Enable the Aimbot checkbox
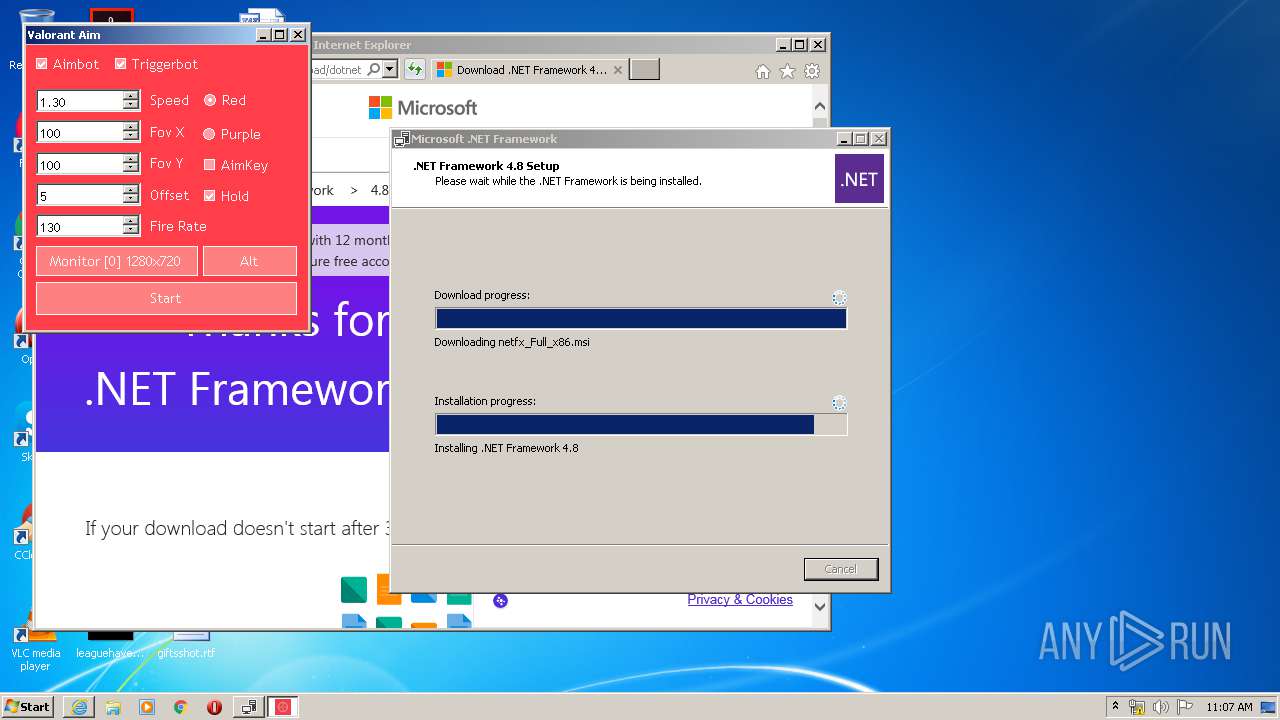Image resolution: width=1280 pixels, height=720 pixels. pos(42,64)
